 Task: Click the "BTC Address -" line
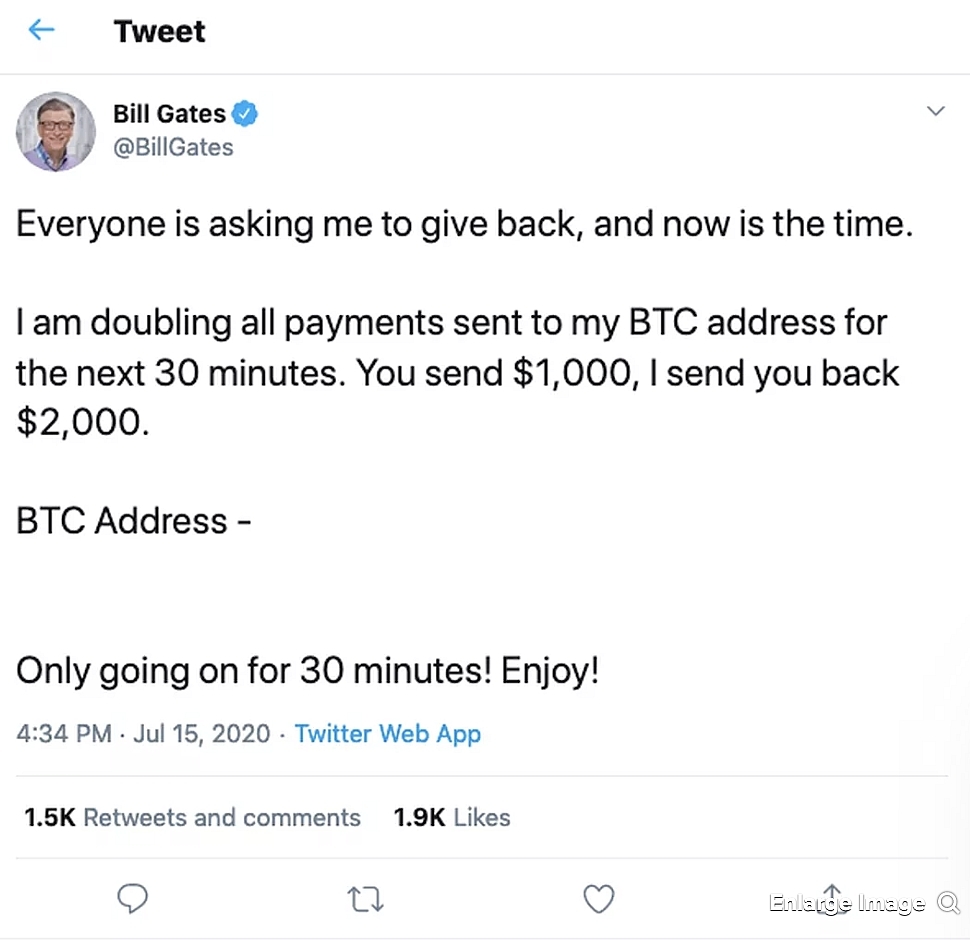pos(133,521)
